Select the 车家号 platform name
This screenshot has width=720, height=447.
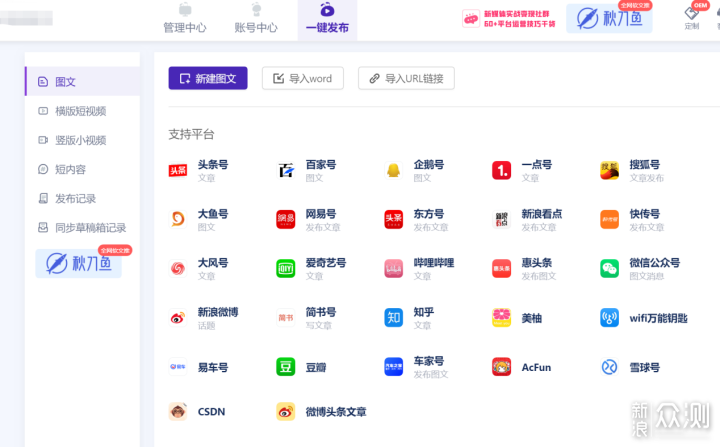(x=429, y=361)
